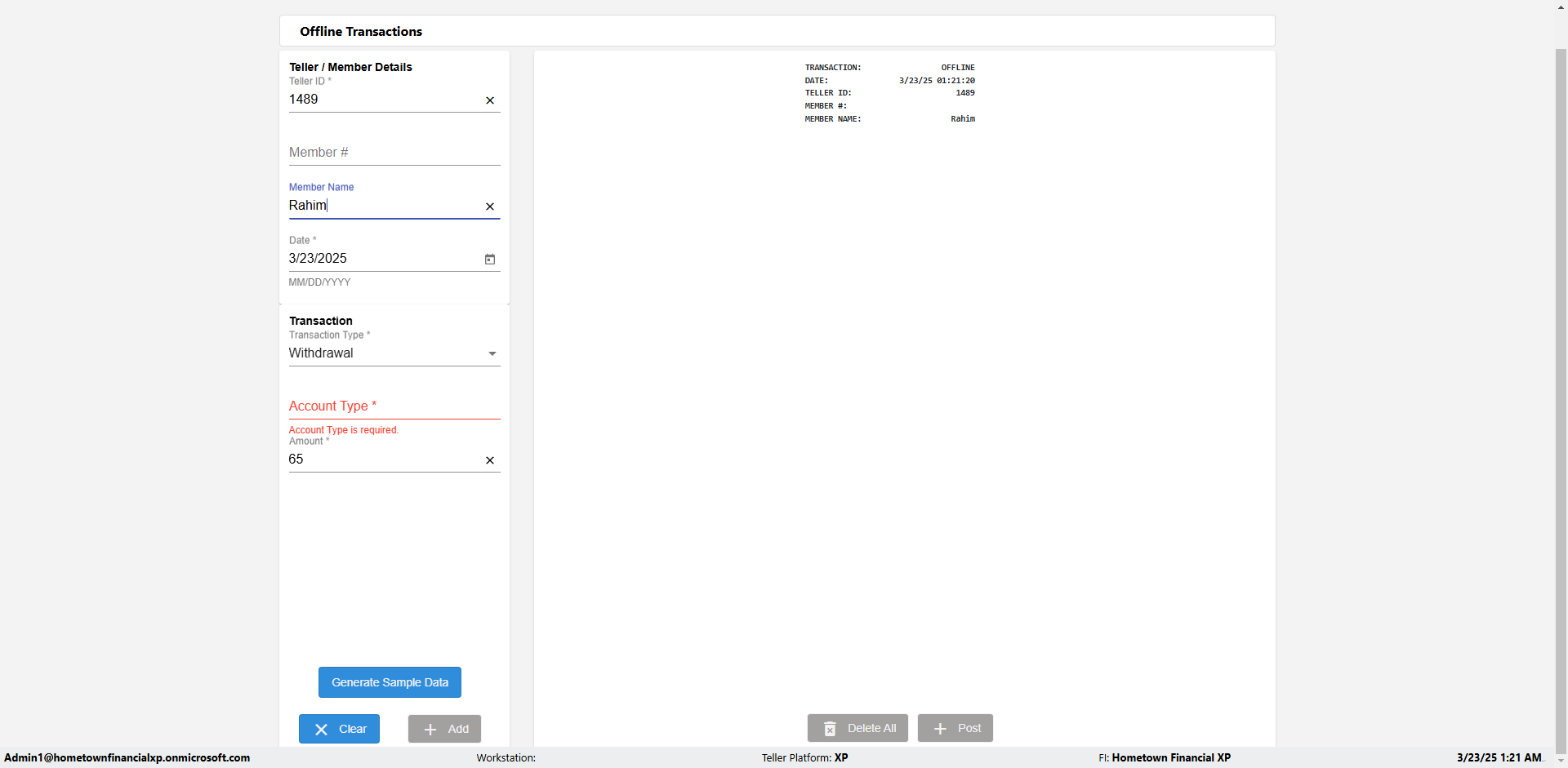This screenshot has height=768, width=1568.
Task: Click the receipt 'DATE:' line
Action: pyautogui.click(x=890, y=81)
